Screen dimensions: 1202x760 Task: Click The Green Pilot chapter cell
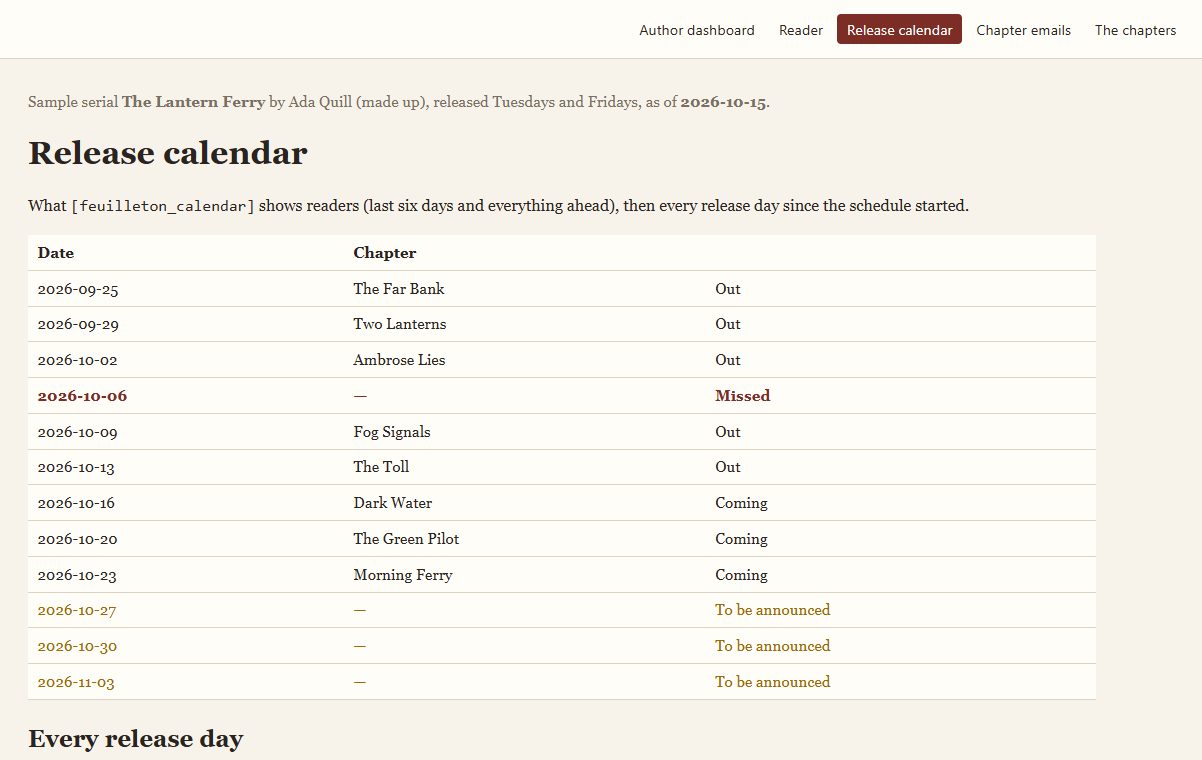406,539
